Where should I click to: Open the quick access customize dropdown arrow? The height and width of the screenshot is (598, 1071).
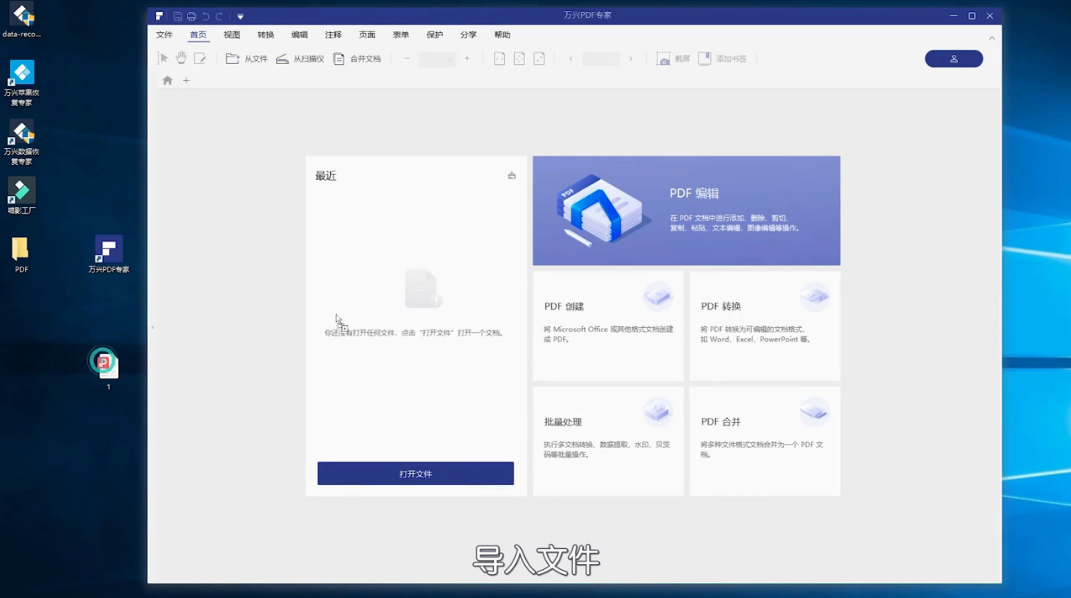point(240,16)
